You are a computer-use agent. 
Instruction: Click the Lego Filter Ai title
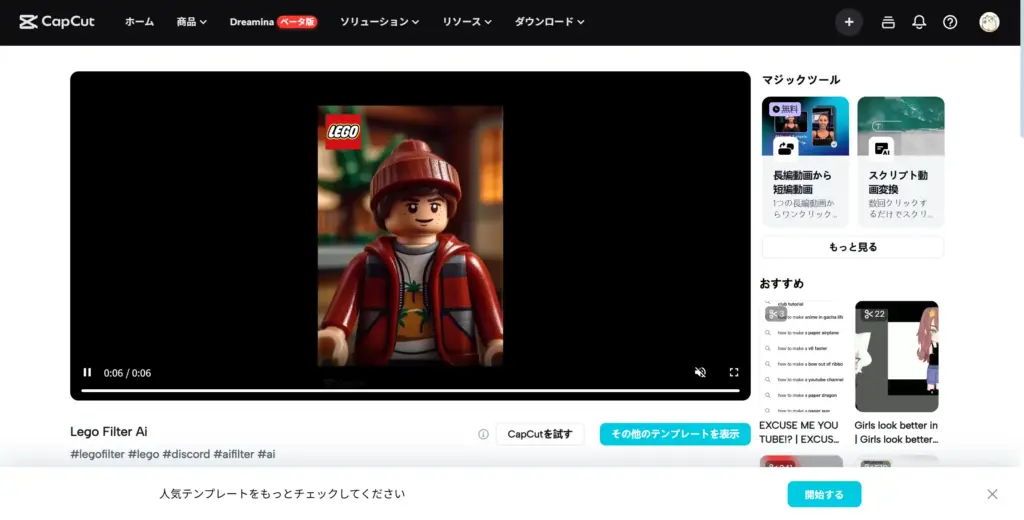click(x=108, y=432)
